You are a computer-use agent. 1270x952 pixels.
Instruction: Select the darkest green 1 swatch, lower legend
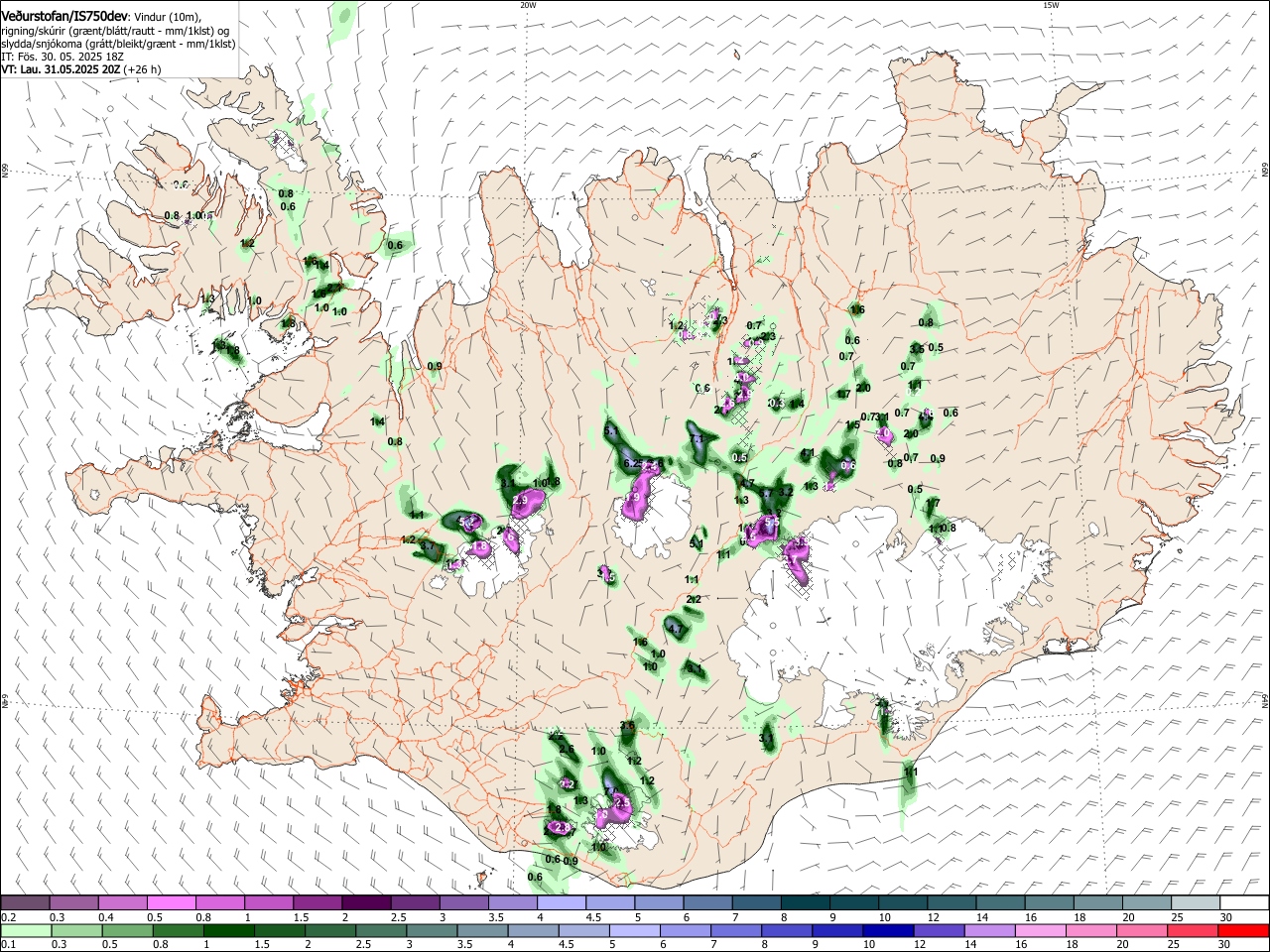(228, 930)
